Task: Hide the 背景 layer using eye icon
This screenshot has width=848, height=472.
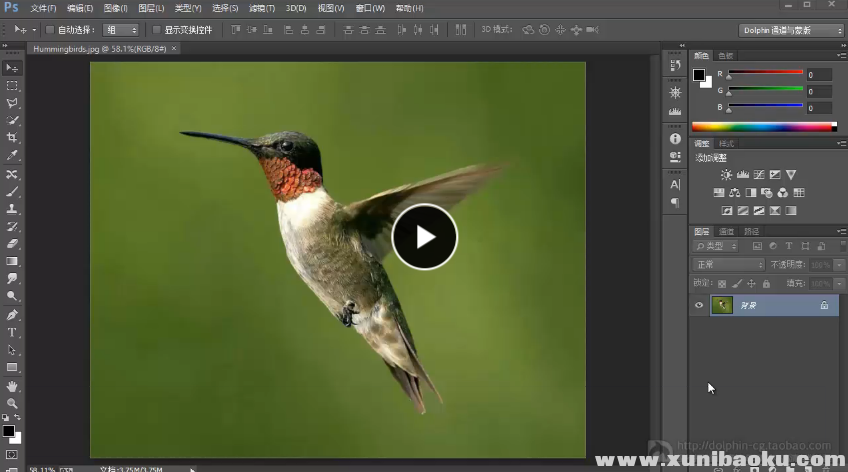Action: point(700,305)
